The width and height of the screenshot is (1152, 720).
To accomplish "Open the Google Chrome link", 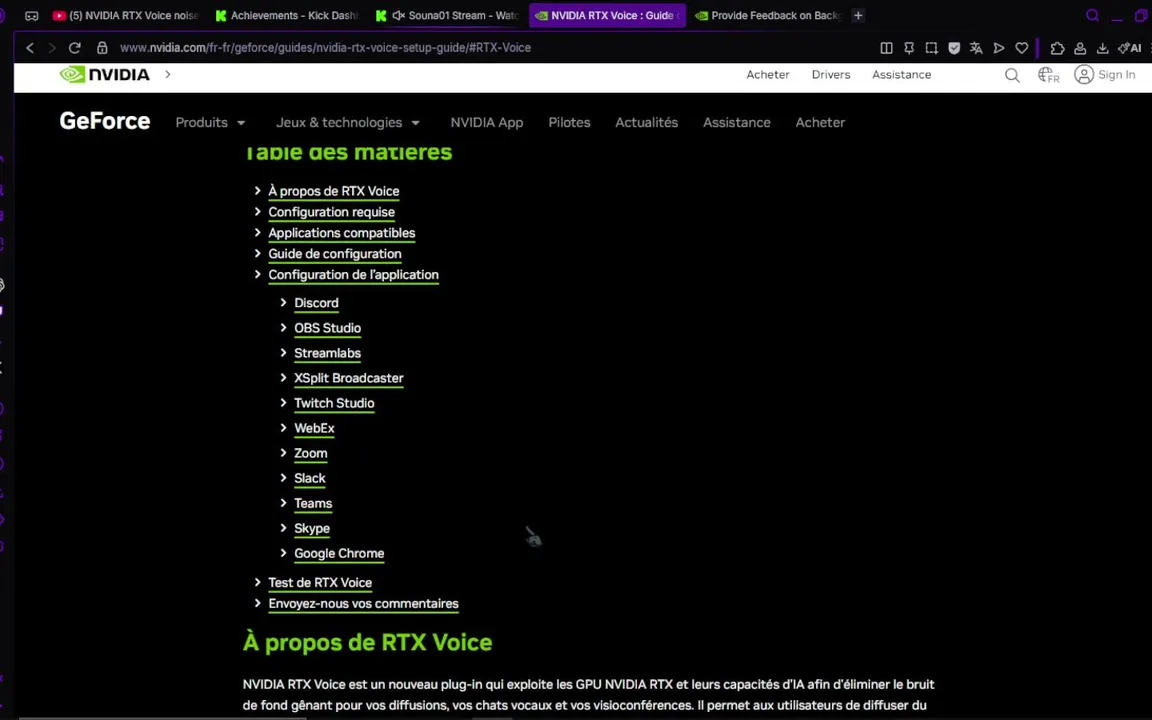I will point(339,553).
